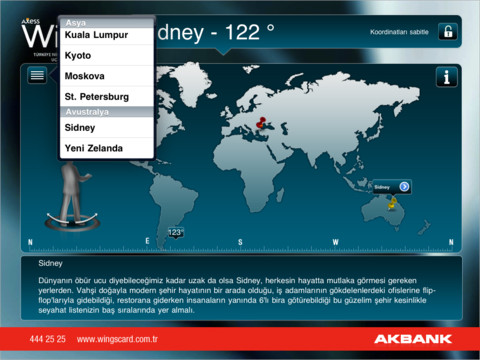Click the rotating man compass figure
Viewport: 480px width, 360px height.
pos(72,196)
